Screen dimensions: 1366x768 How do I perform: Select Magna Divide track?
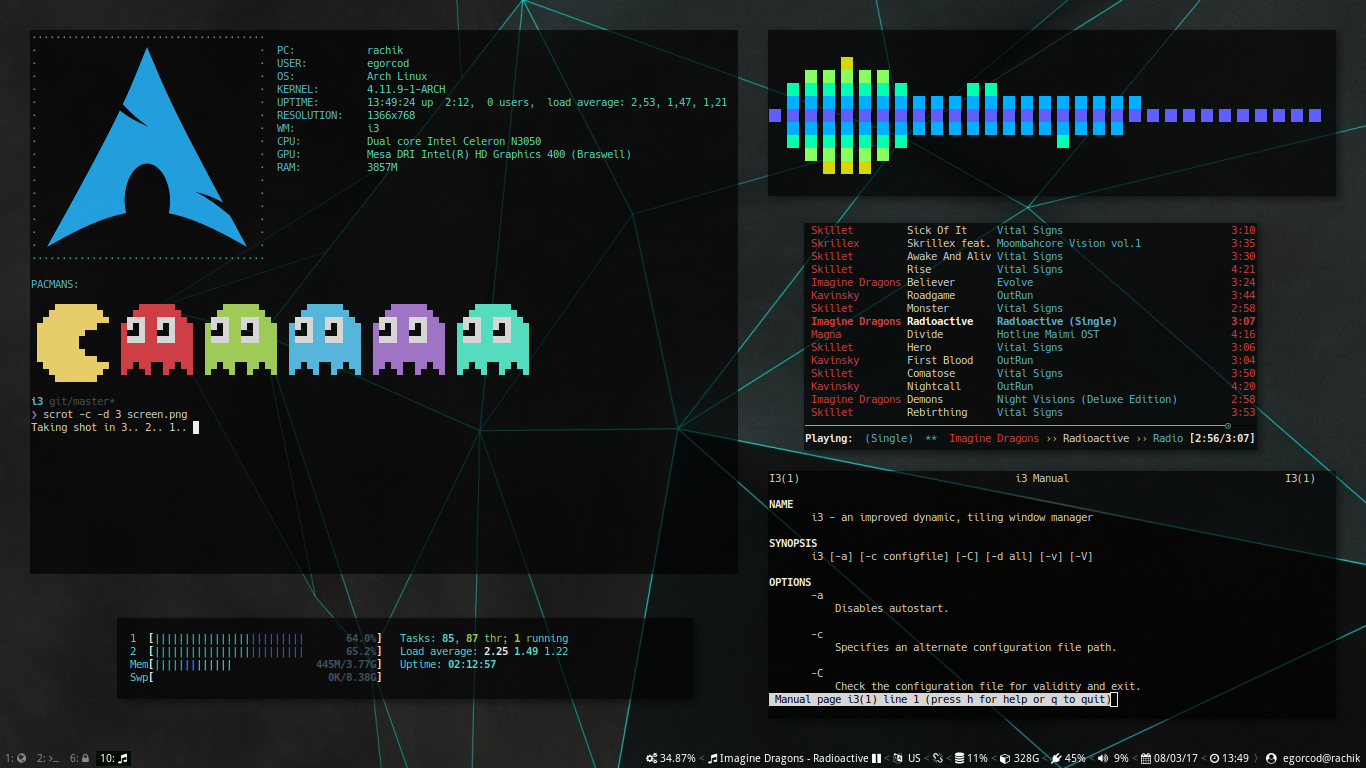point(1032,334)
